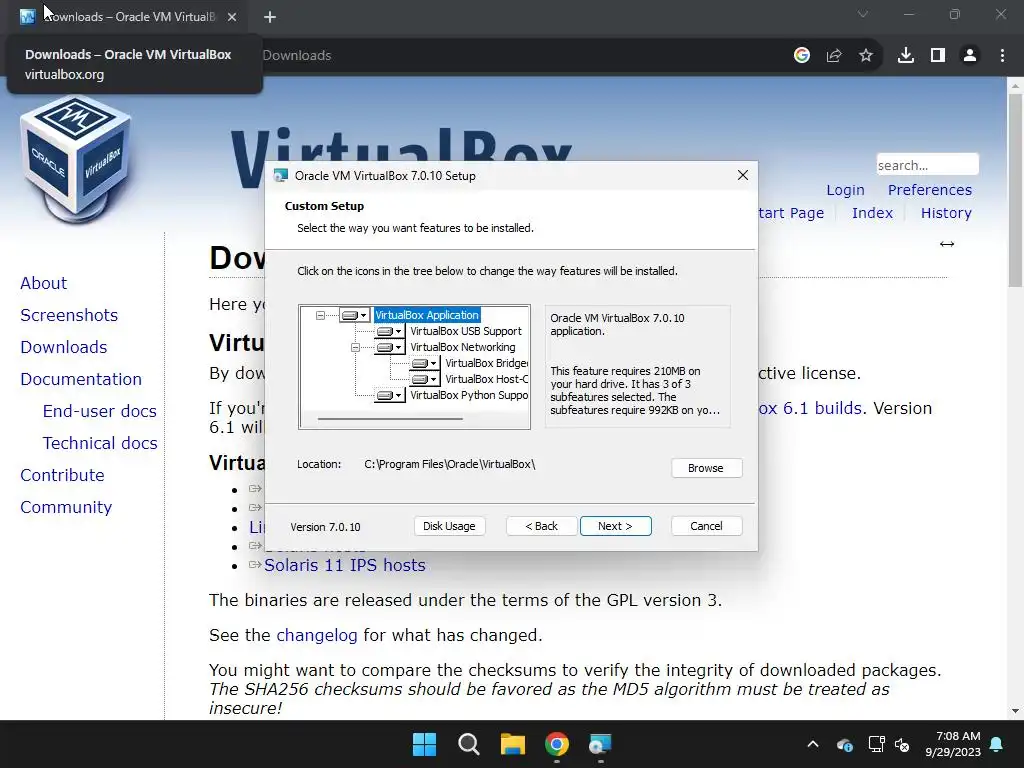The width and height of the screenshot is (1024, 768).
Task: Click the page width toggle arrow icon
Action: tap(947, 244)
